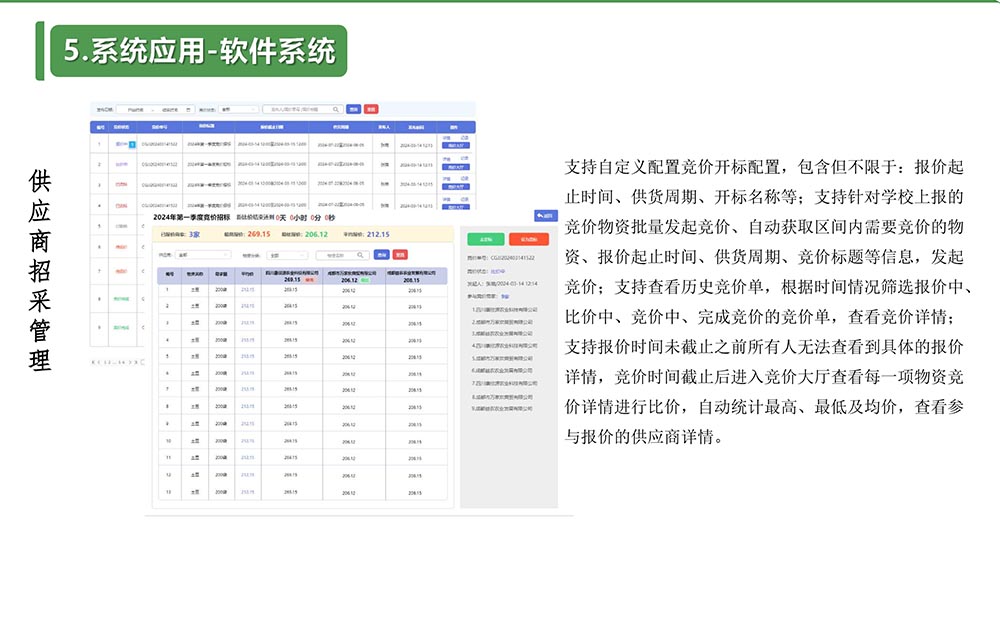Click the blue badge icon in the first row status
This screenshot has width=1000, height=619.
[133, 145]
